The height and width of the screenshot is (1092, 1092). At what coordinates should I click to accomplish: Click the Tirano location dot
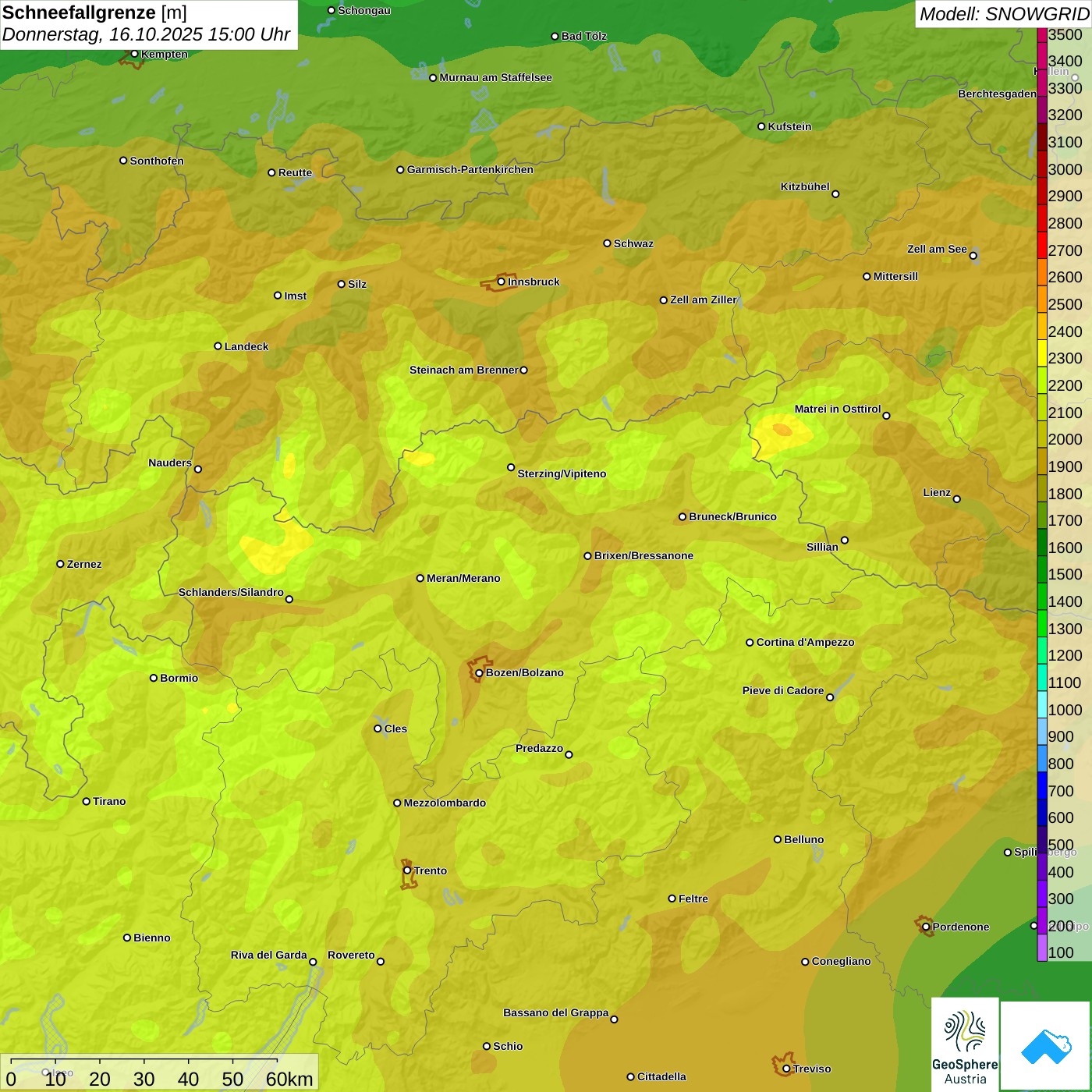[x=87, y=801]
